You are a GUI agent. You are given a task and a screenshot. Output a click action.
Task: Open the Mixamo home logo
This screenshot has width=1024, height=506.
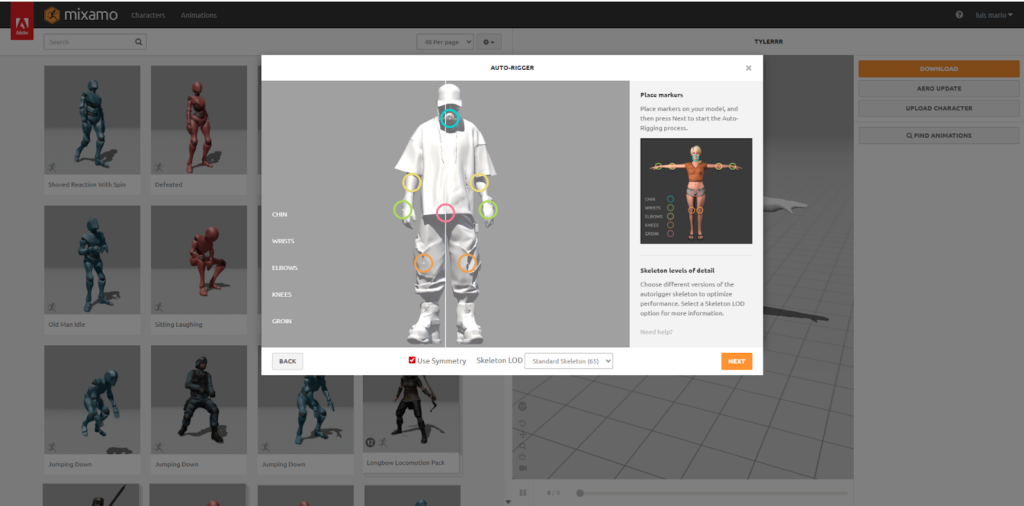point(81,14)
